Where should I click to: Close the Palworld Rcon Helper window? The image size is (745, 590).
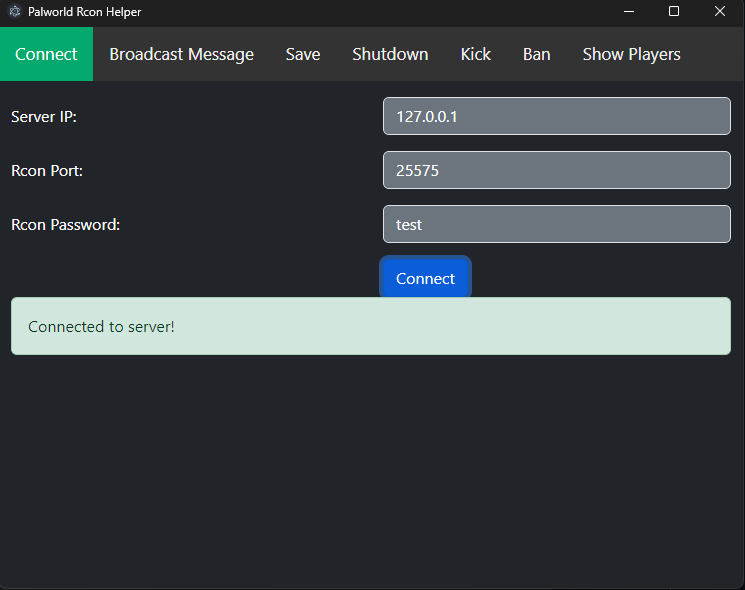[720, 11]
